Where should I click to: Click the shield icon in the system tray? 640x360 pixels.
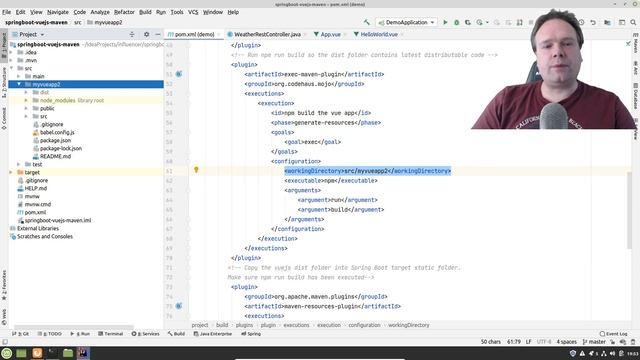[573, 353]
